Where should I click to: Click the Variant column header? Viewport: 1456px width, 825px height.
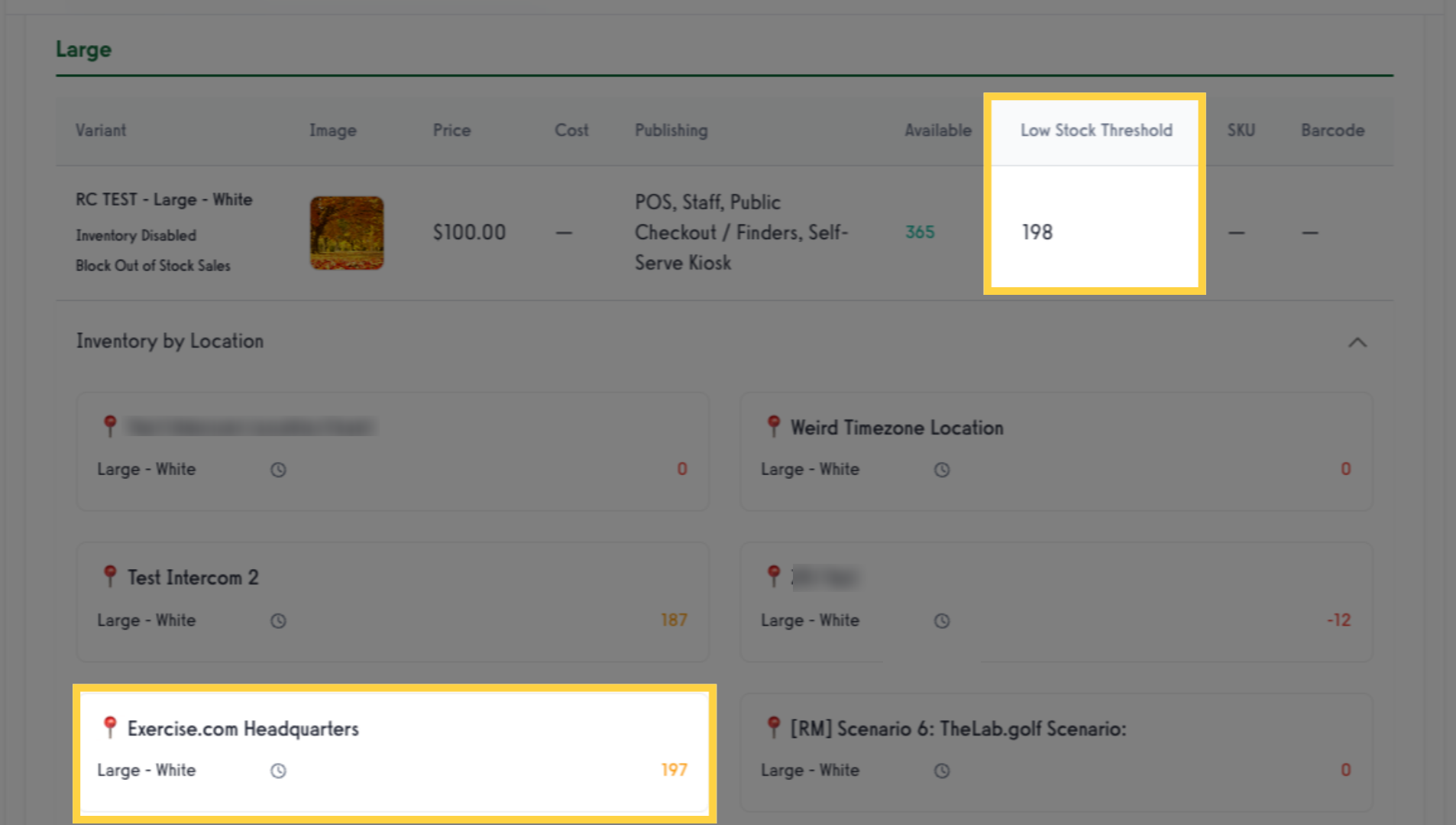click(x=101, y=131)
